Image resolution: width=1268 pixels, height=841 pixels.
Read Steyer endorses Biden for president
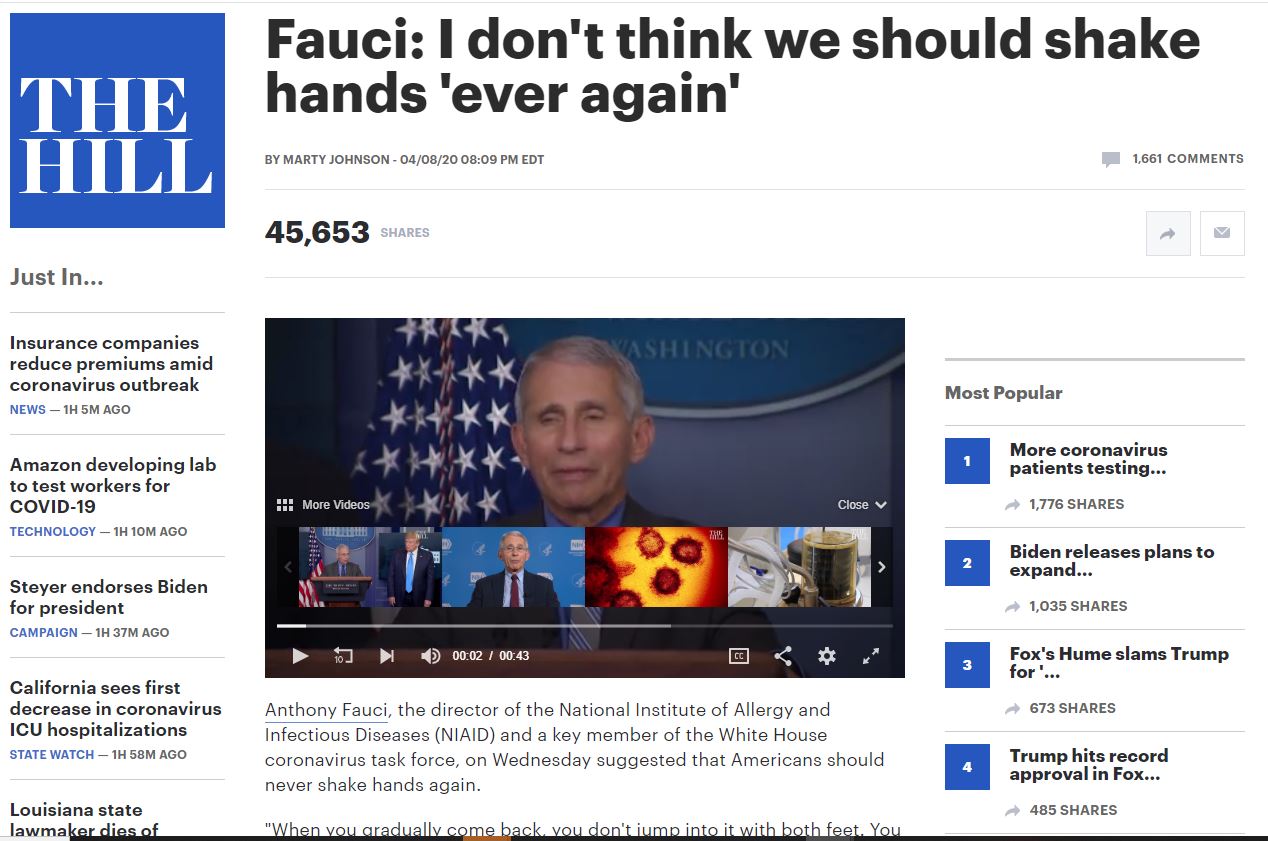tap(109, 597)
